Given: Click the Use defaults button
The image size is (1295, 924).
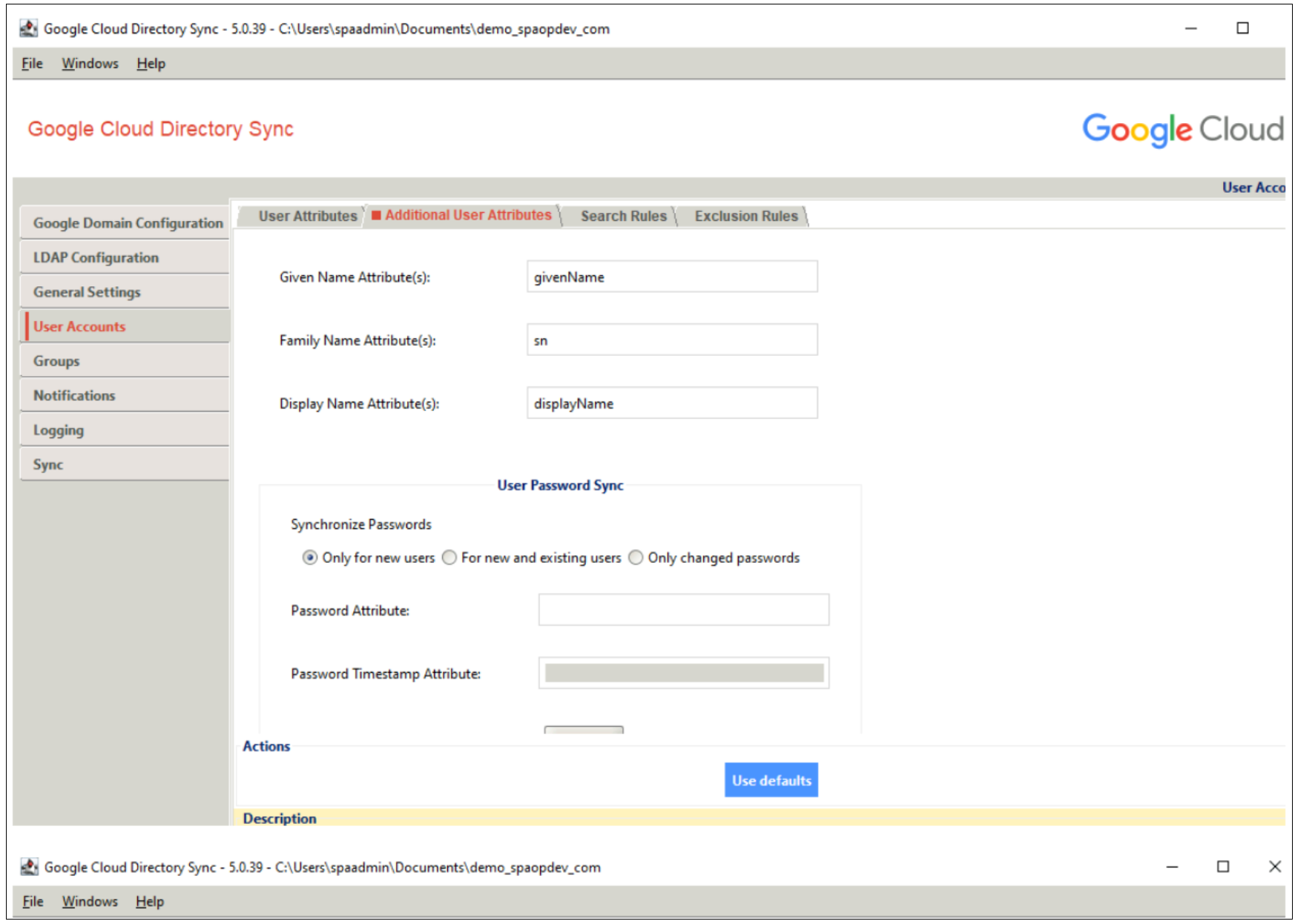Looking at the screenshot, I should pos(771,780).
